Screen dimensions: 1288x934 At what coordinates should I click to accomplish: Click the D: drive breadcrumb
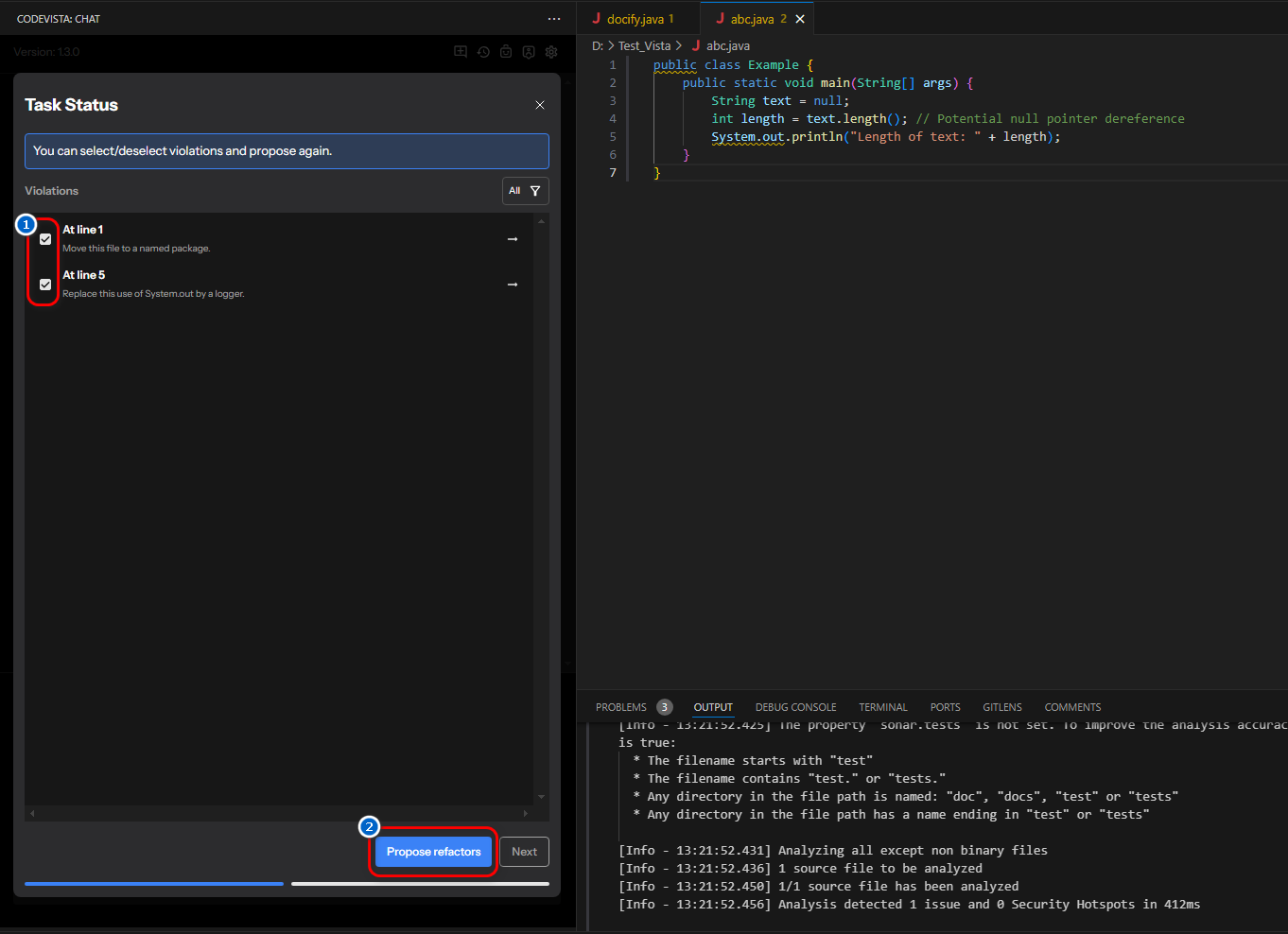pyautogui.click(x=598, y=45)
